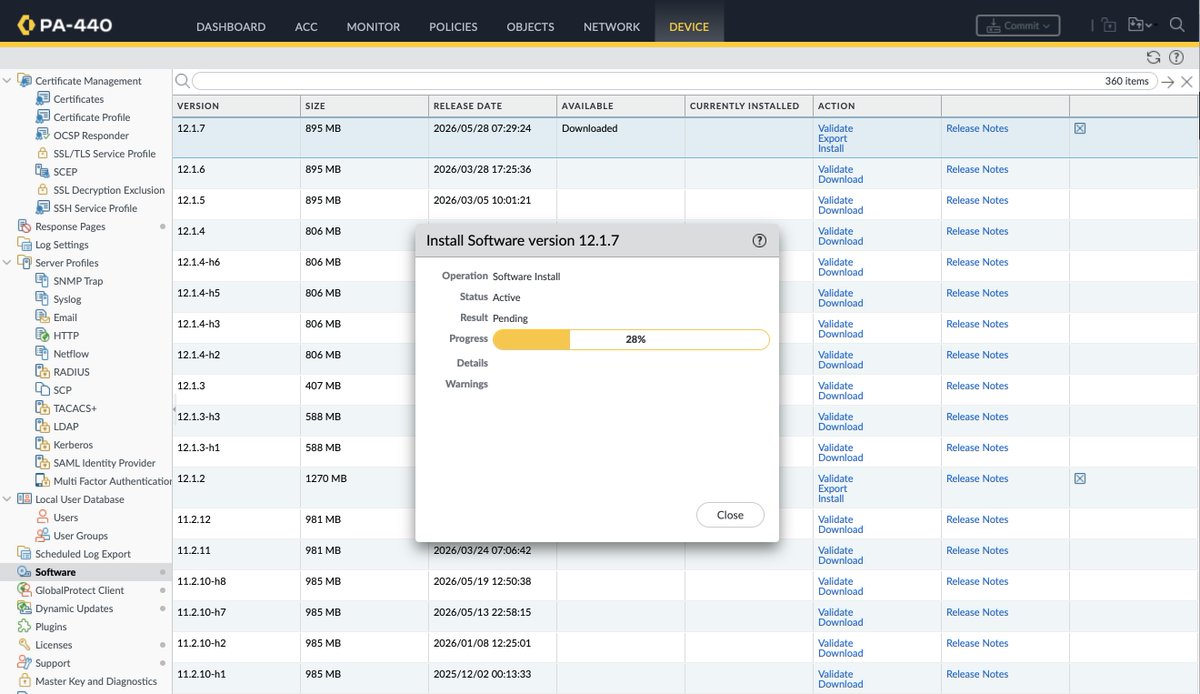Click the Downloaded cell for 12.1.7

click(x=620, y=138)
